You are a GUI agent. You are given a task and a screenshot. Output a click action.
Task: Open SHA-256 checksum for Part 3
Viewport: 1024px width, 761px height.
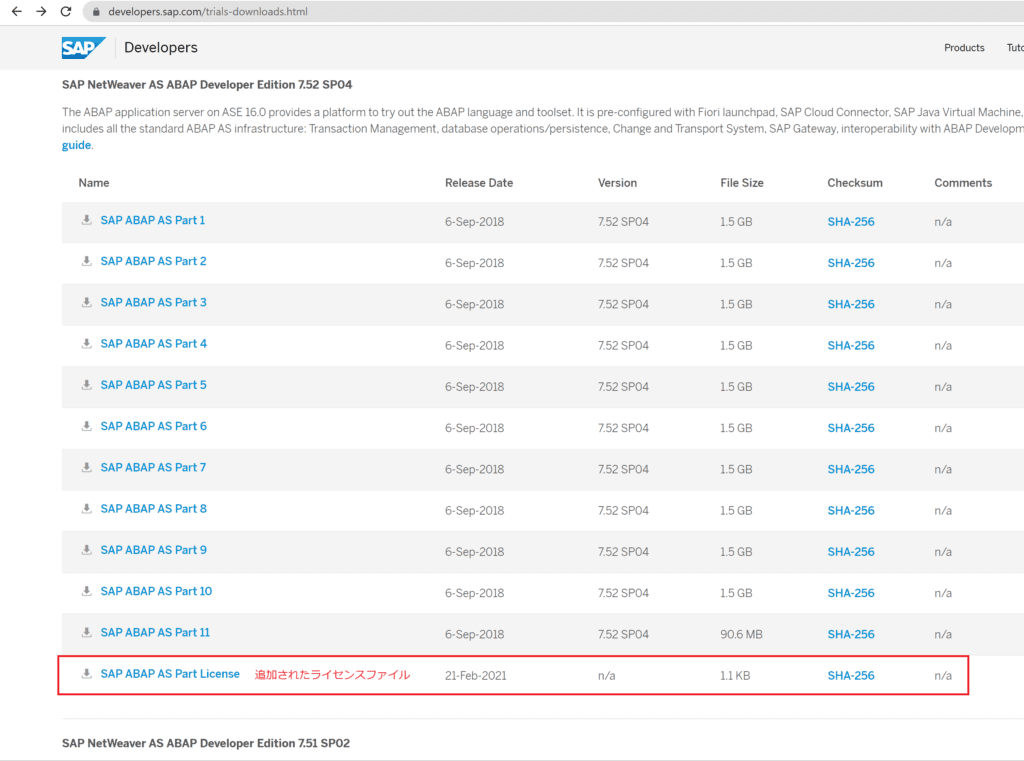[851, 304]
